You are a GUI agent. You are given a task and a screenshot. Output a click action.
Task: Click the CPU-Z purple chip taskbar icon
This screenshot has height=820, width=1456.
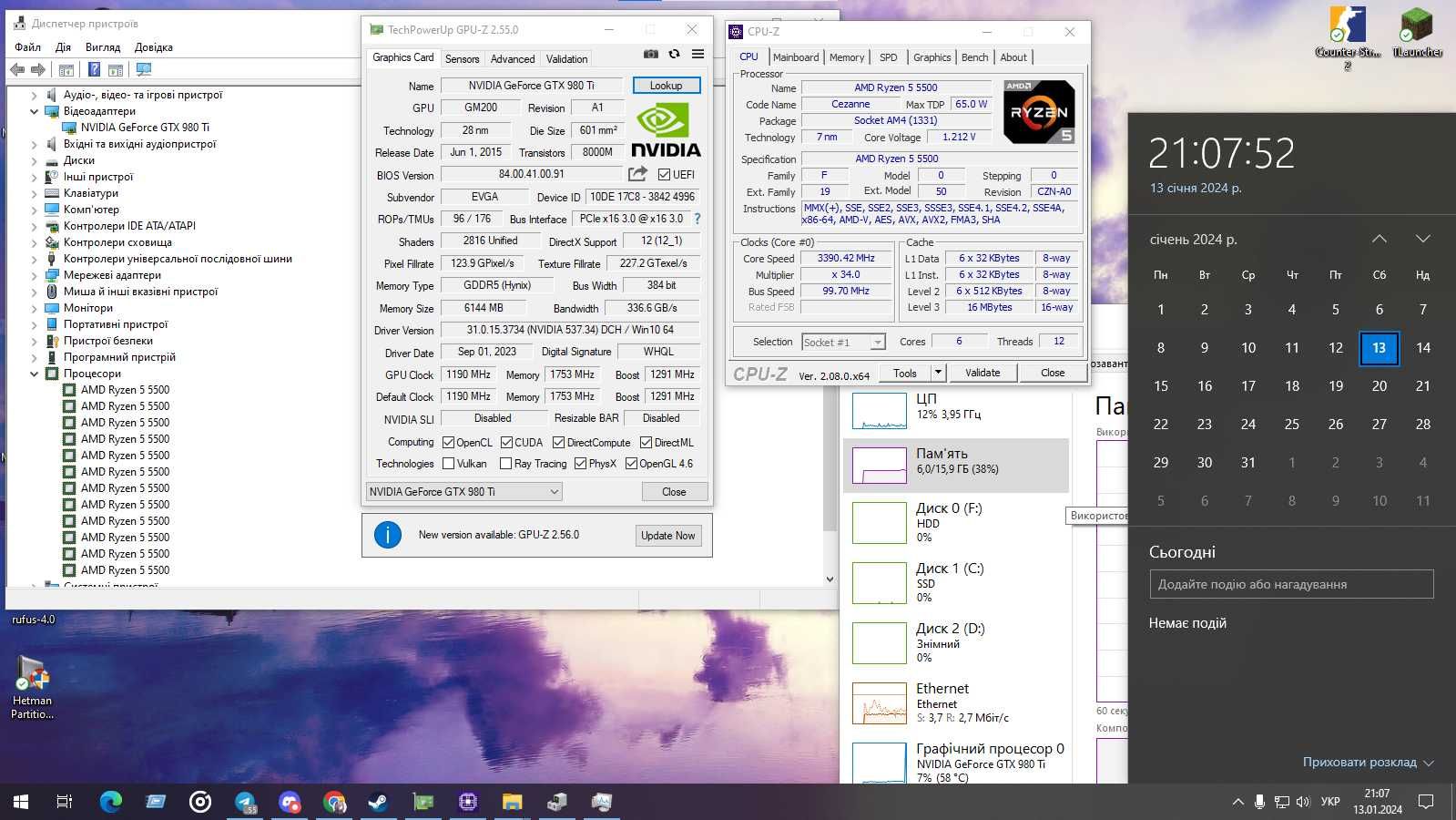coord(468,802)
